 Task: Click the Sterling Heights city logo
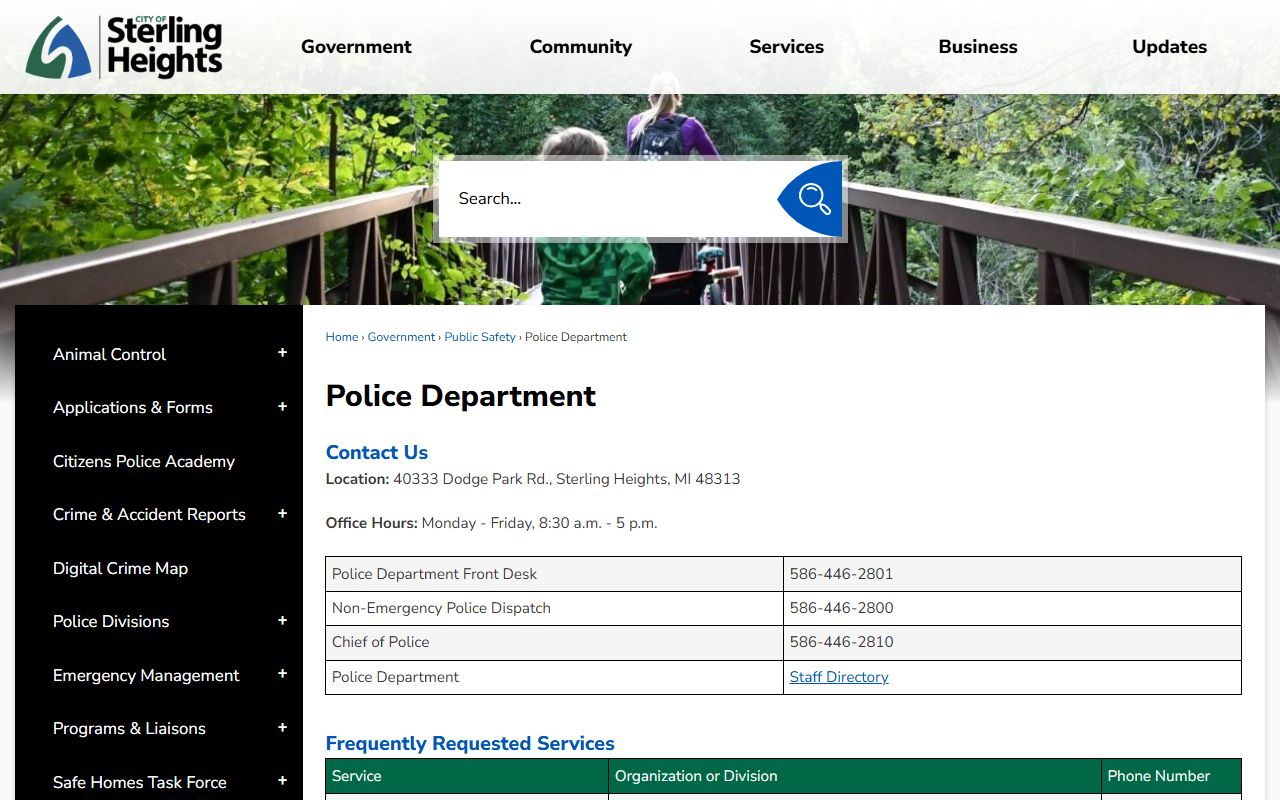(x=124, y=47)
